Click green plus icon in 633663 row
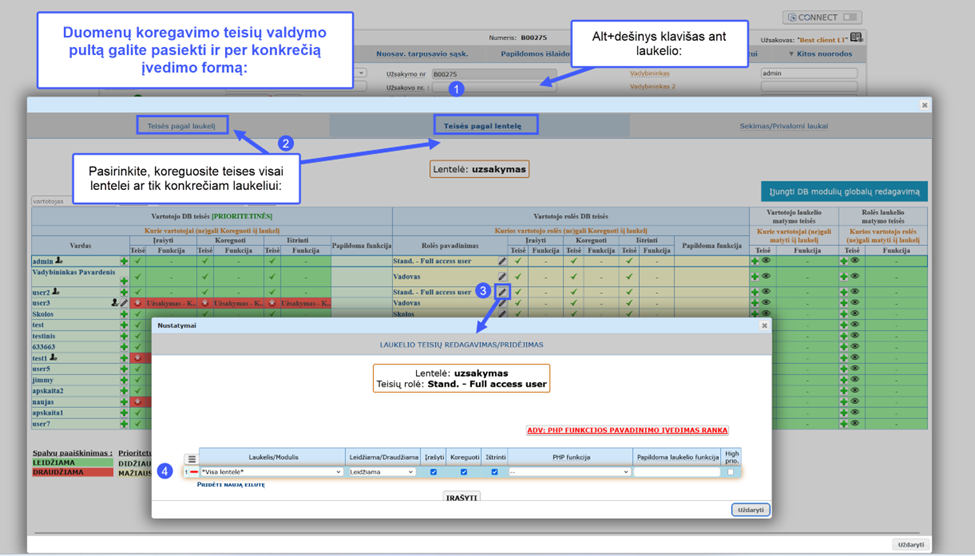The height and width of the screenshot is (556, 975). click(x=124, y=347)
